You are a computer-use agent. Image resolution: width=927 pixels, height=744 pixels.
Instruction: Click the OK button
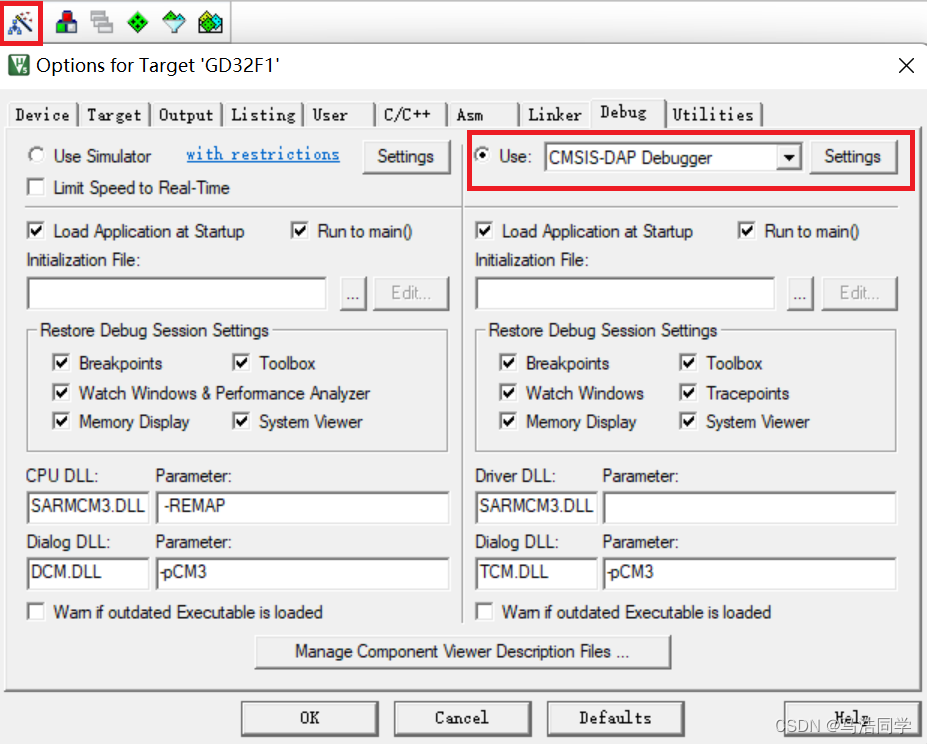[x=310, y=718]
